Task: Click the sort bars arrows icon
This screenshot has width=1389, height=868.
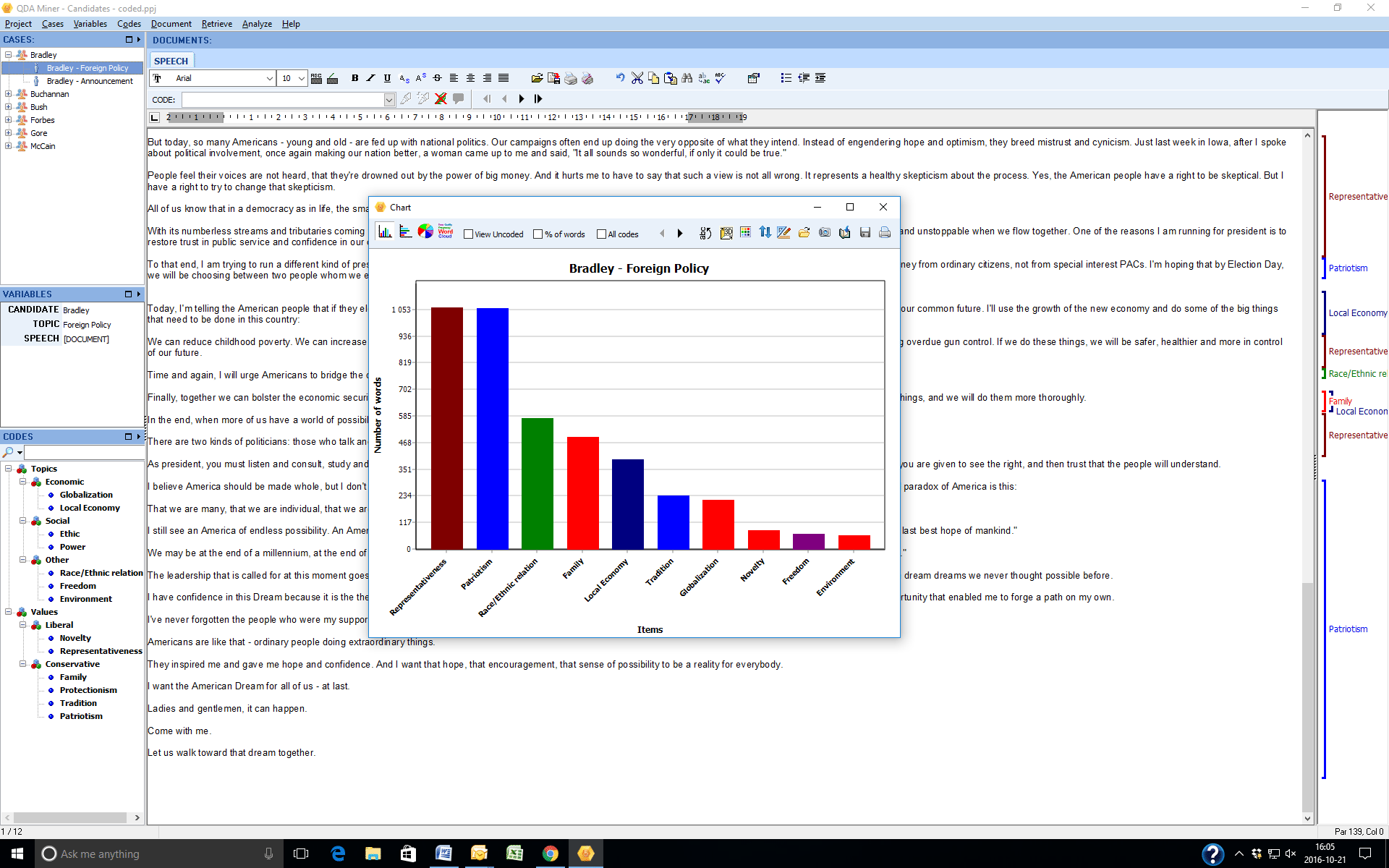Action: point(765,233)
